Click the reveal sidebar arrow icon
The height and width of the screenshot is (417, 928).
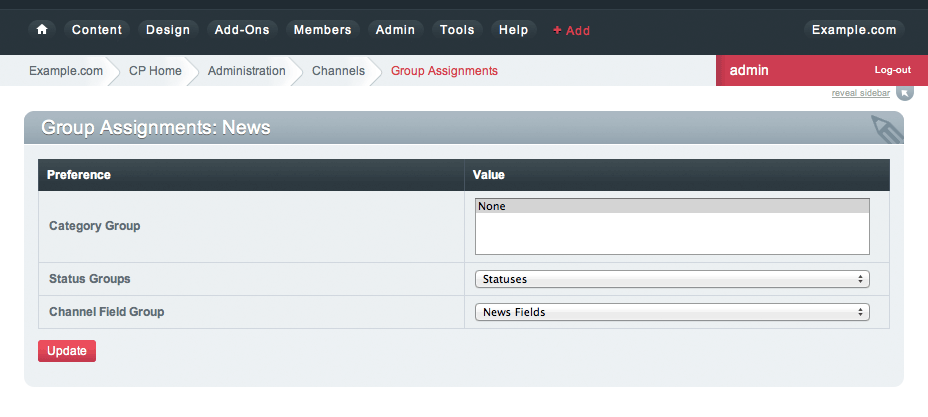pyautogui.click(x=905, y=93)
